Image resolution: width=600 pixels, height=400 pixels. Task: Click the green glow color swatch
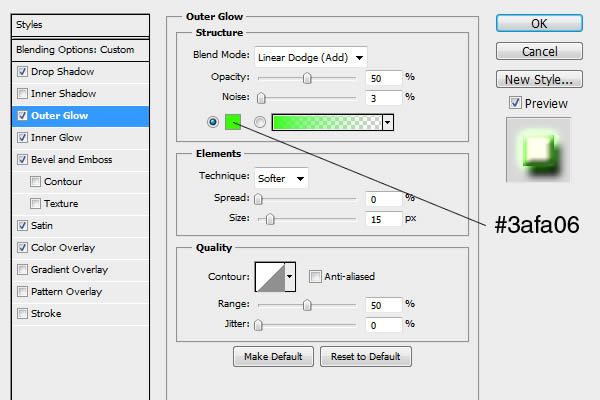[x=233, y=122]
